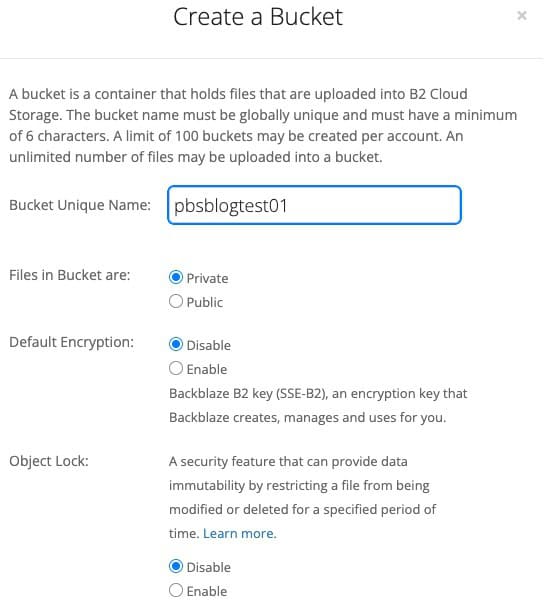Click the Files in Bucket are label
The height and width of the screenshot is (611, 553).
coord(70,275)
